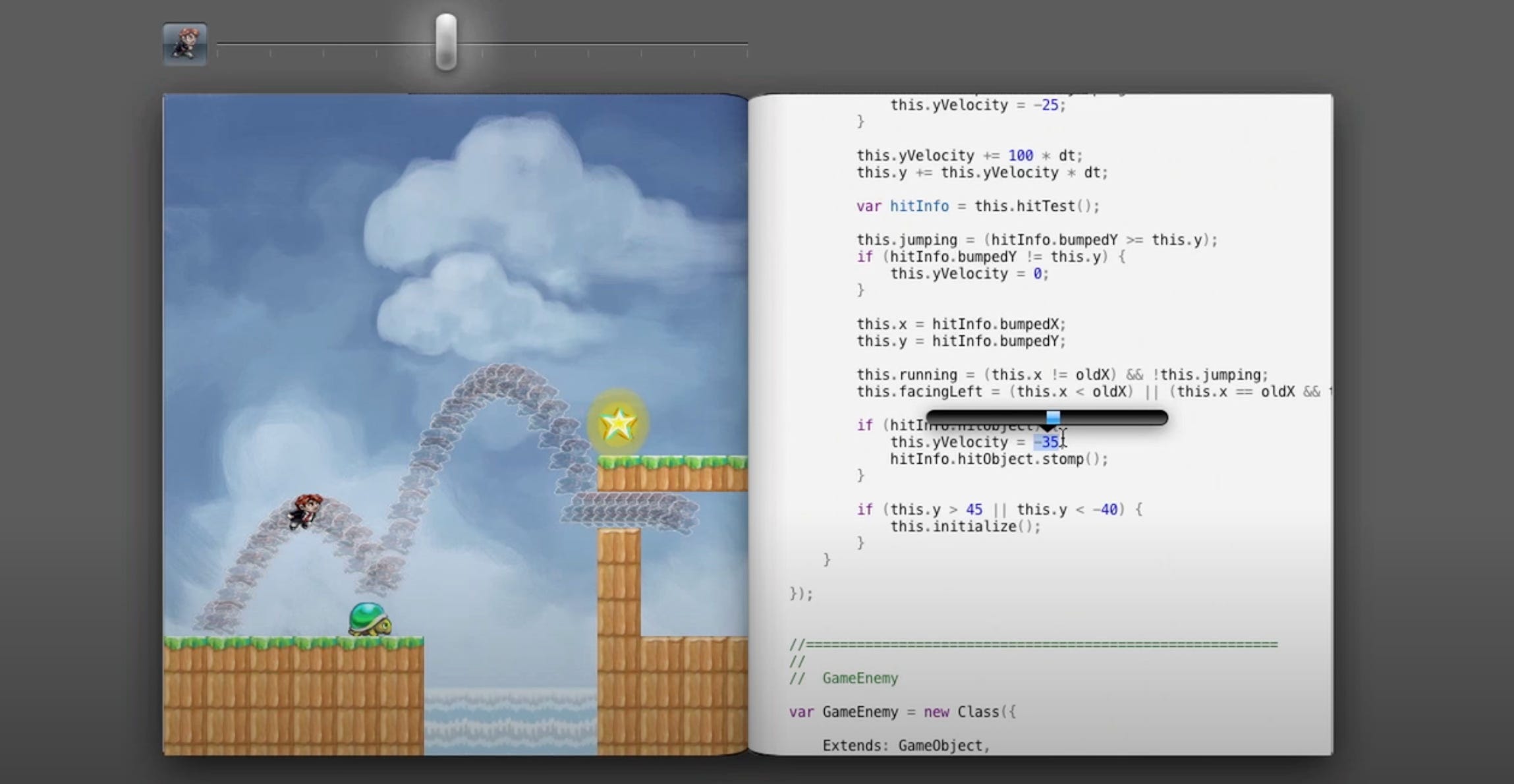Image resolution: width=1514 pixels, height=784 pixels.
Task: Click the blue handle on value slider popup
Action: pos(1053,417)
